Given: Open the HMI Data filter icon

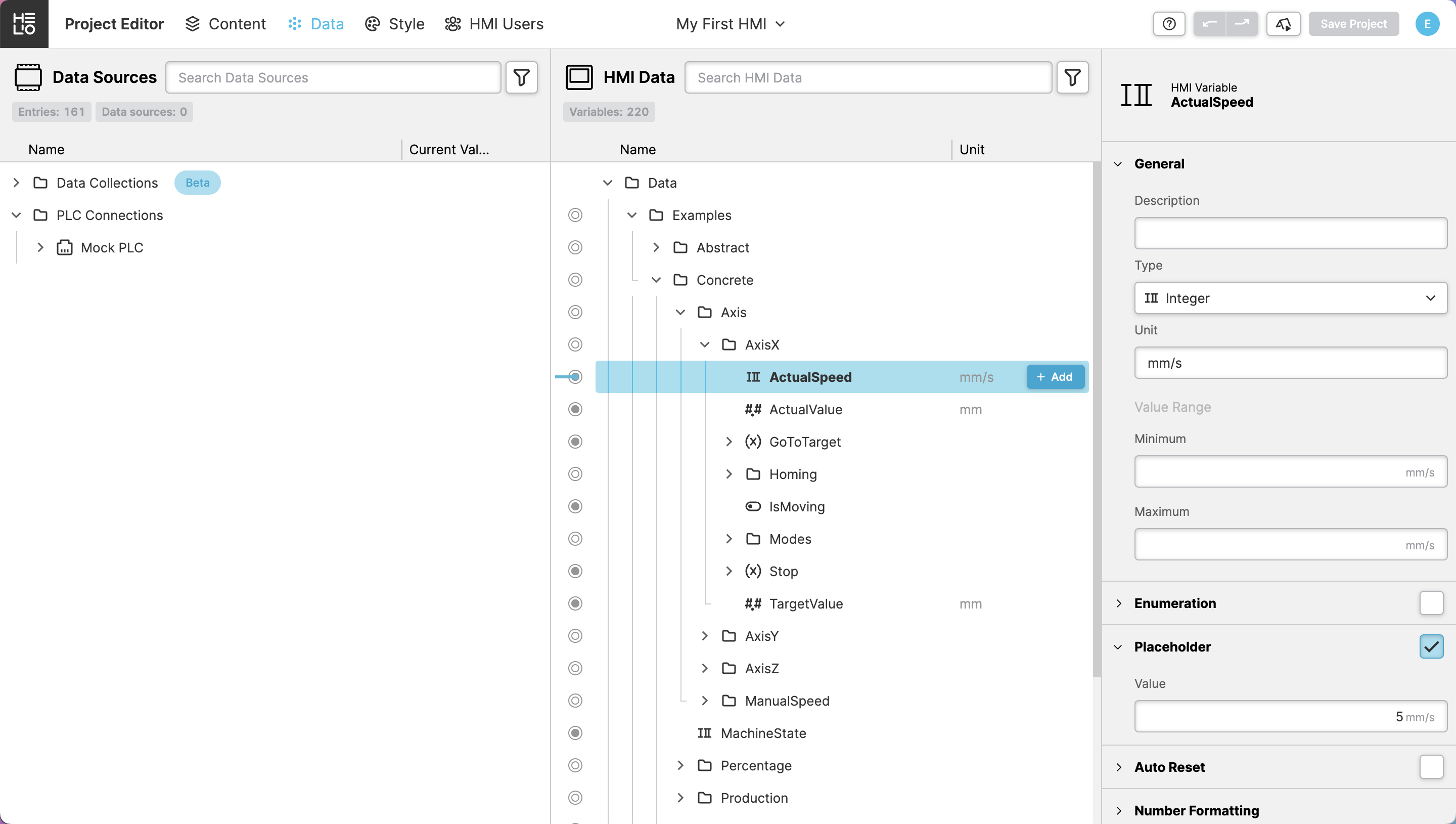Looking at the screenshot, I should [1072, 77].
